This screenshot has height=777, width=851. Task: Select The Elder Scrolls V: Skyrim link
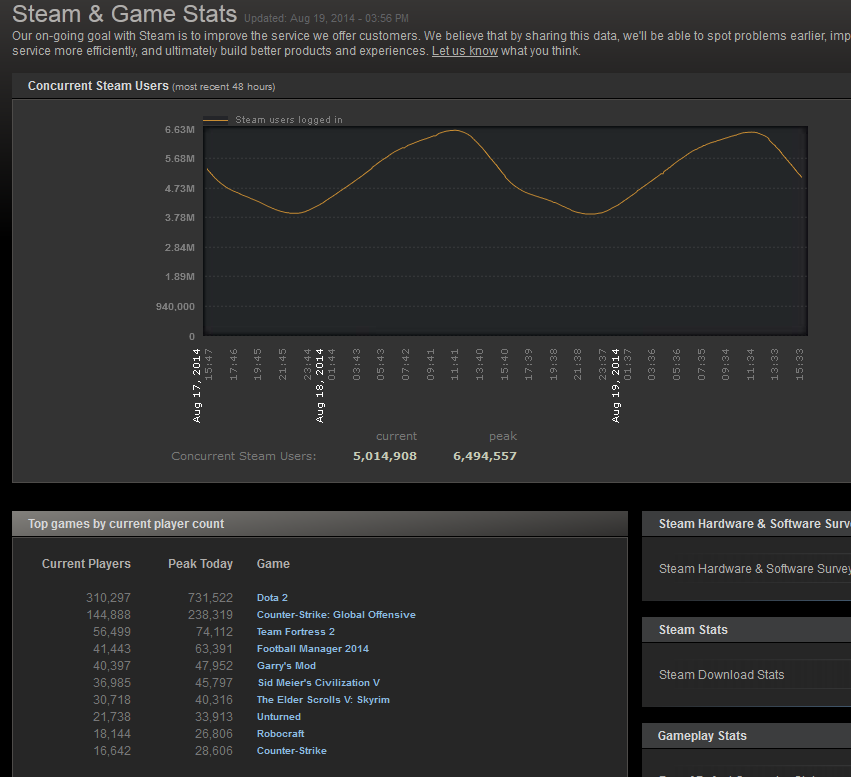[323, 700]
